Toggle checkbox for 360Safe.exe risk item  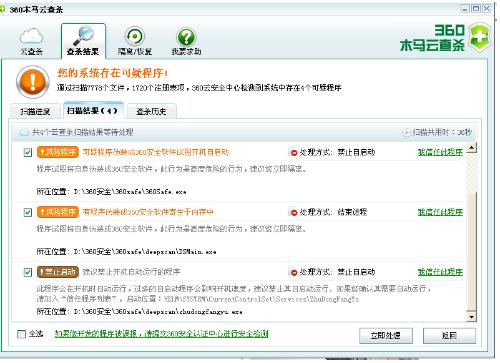click(28, 152)
